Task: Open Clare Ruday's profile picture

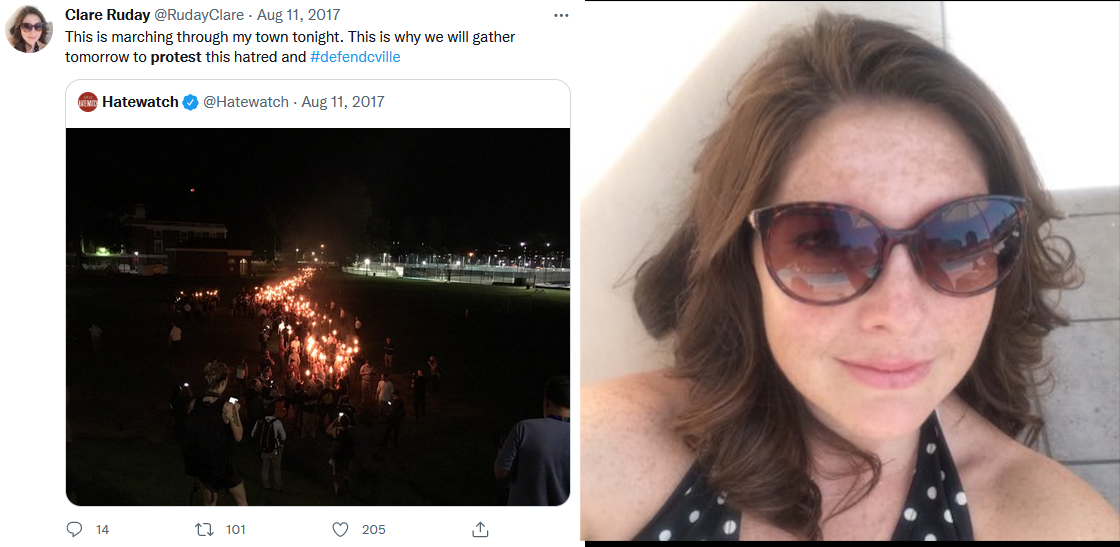Action: tap(29, 29)
